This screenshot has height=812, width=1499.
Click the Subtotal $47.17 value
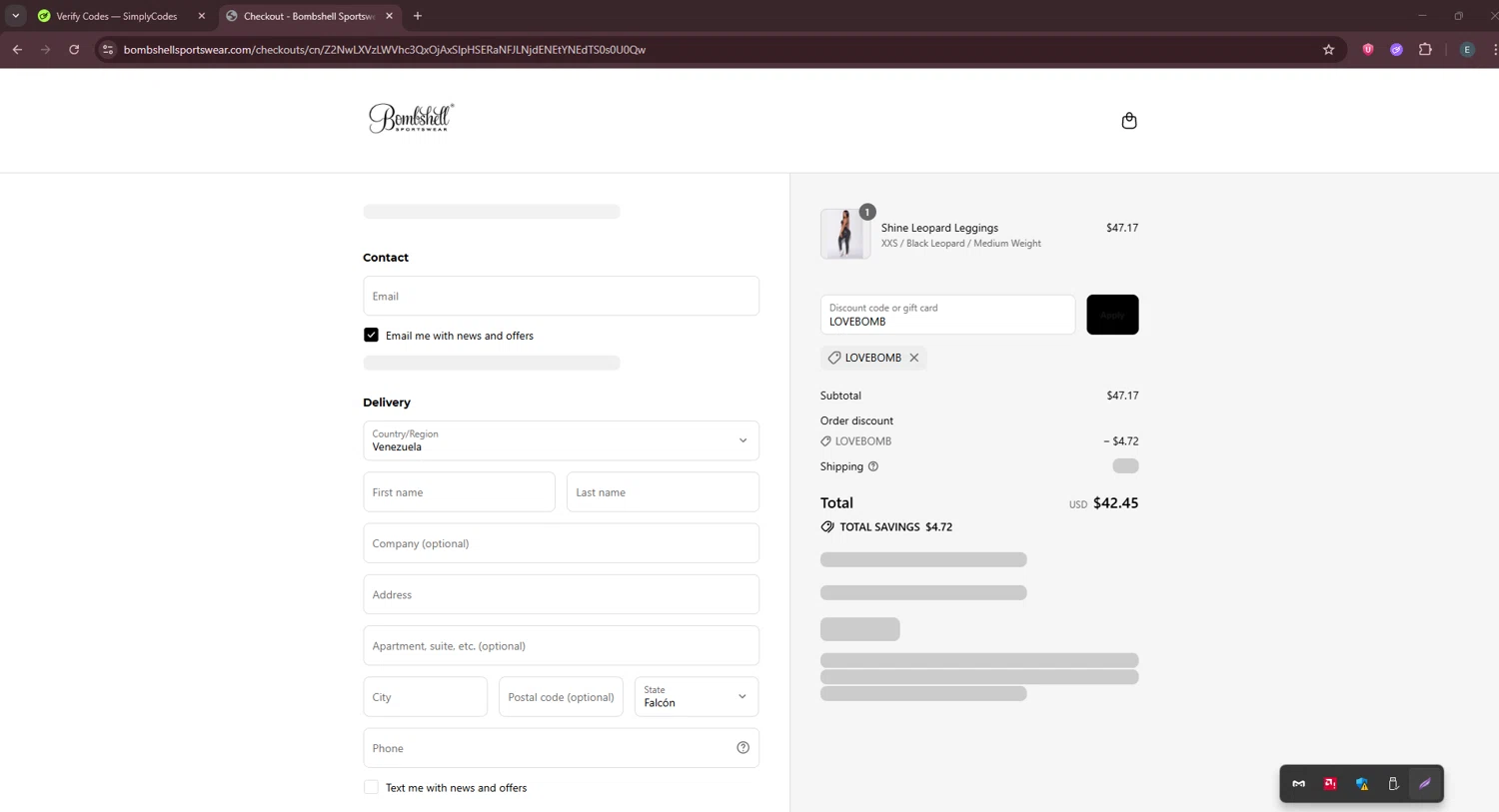[x=1122, y=396]
